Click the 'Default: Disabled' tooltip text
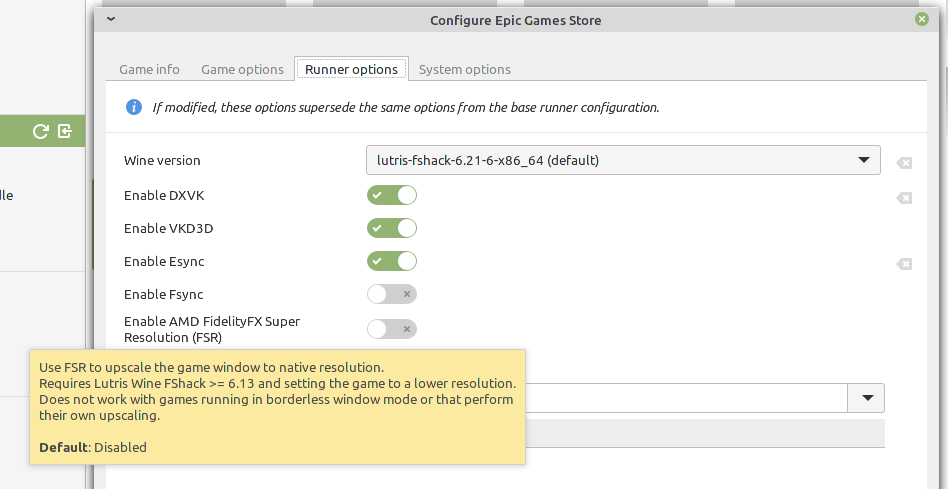948x489 pixels. click(93, 447)
